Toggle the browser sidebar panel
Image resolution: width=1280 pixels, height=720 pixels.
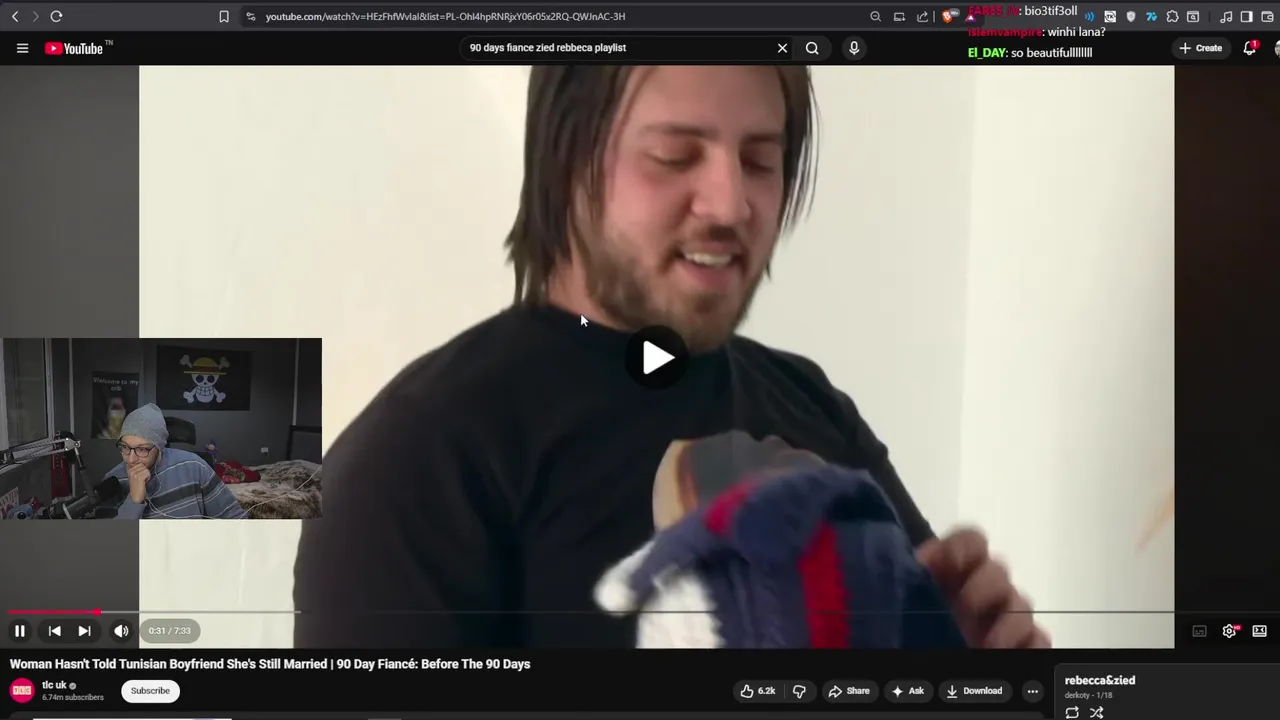click(1246, 16)
